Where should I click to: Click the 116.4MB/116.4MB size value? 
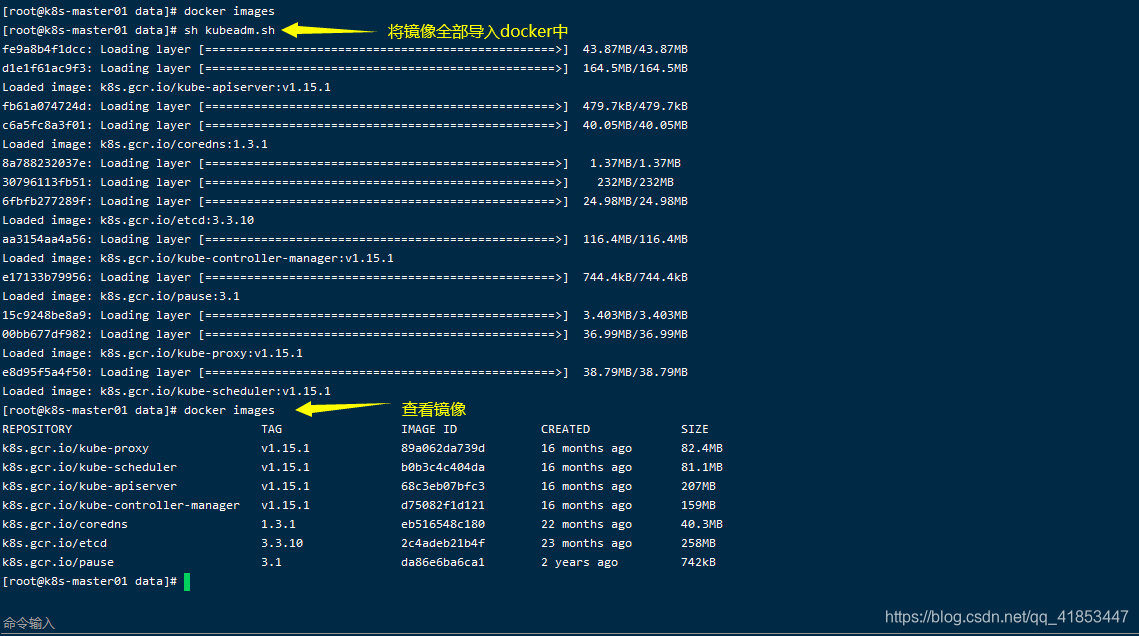point(635,240)
